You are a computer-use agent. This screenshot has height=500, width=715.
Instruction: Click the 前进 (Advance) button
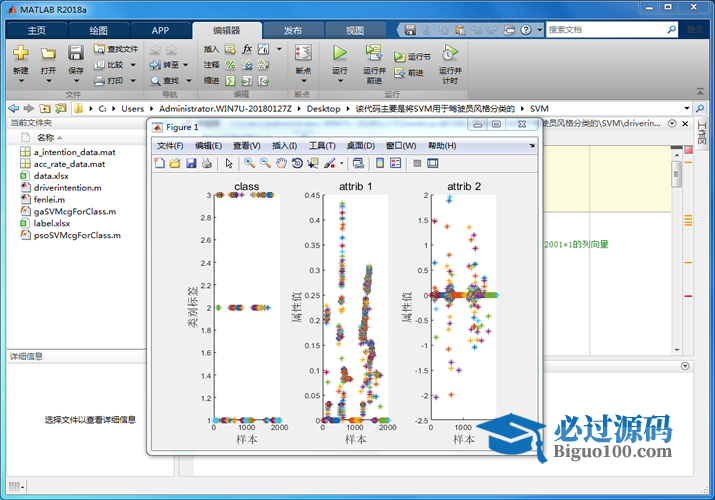pyautogui.click(x=409, y=72)
